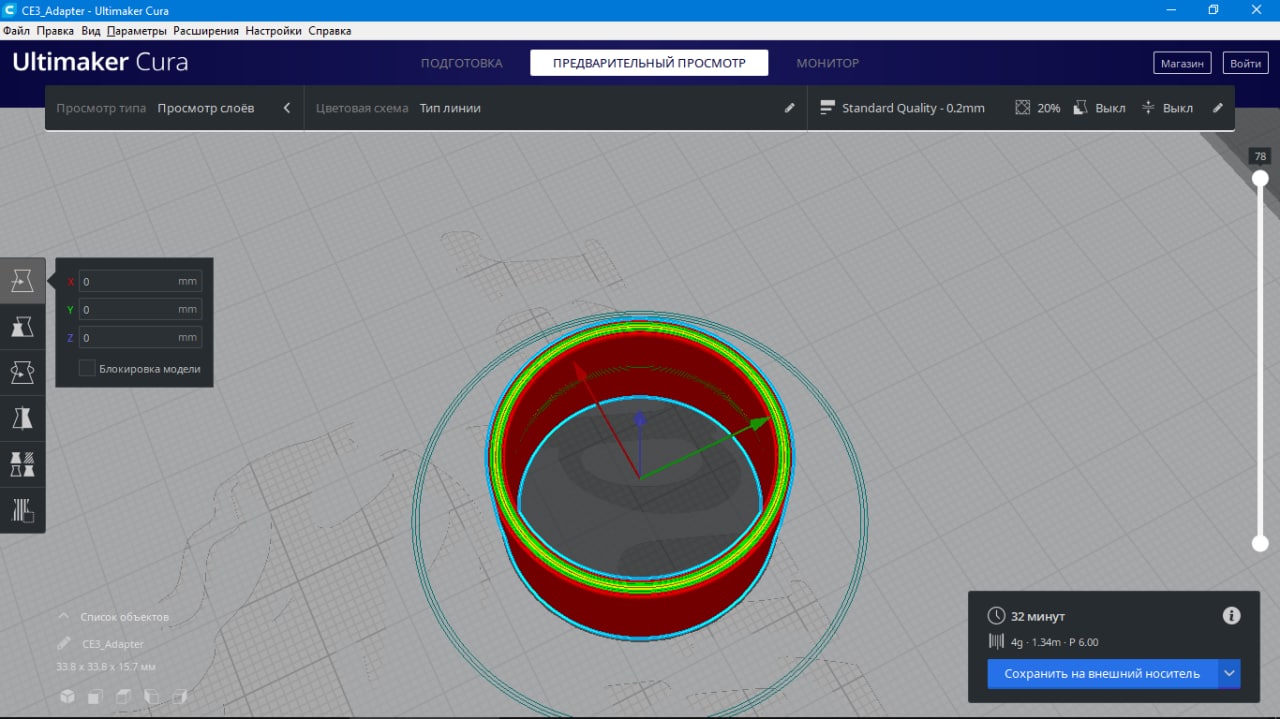Select the Move tool in left toolbar

[x=22, y=281]
